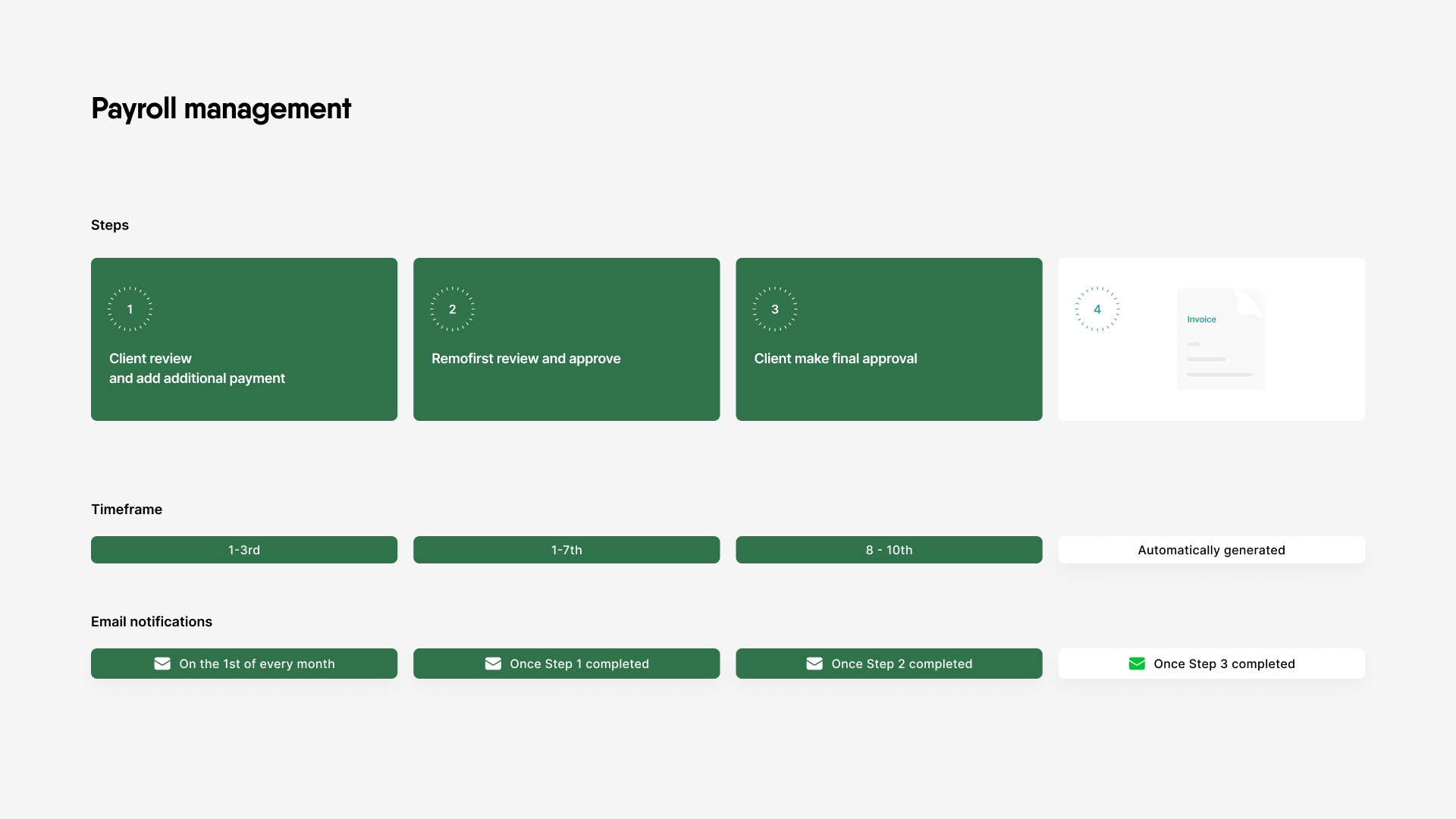Click envelope icon beside 'On the 1st of every month'

coord(162,664)
